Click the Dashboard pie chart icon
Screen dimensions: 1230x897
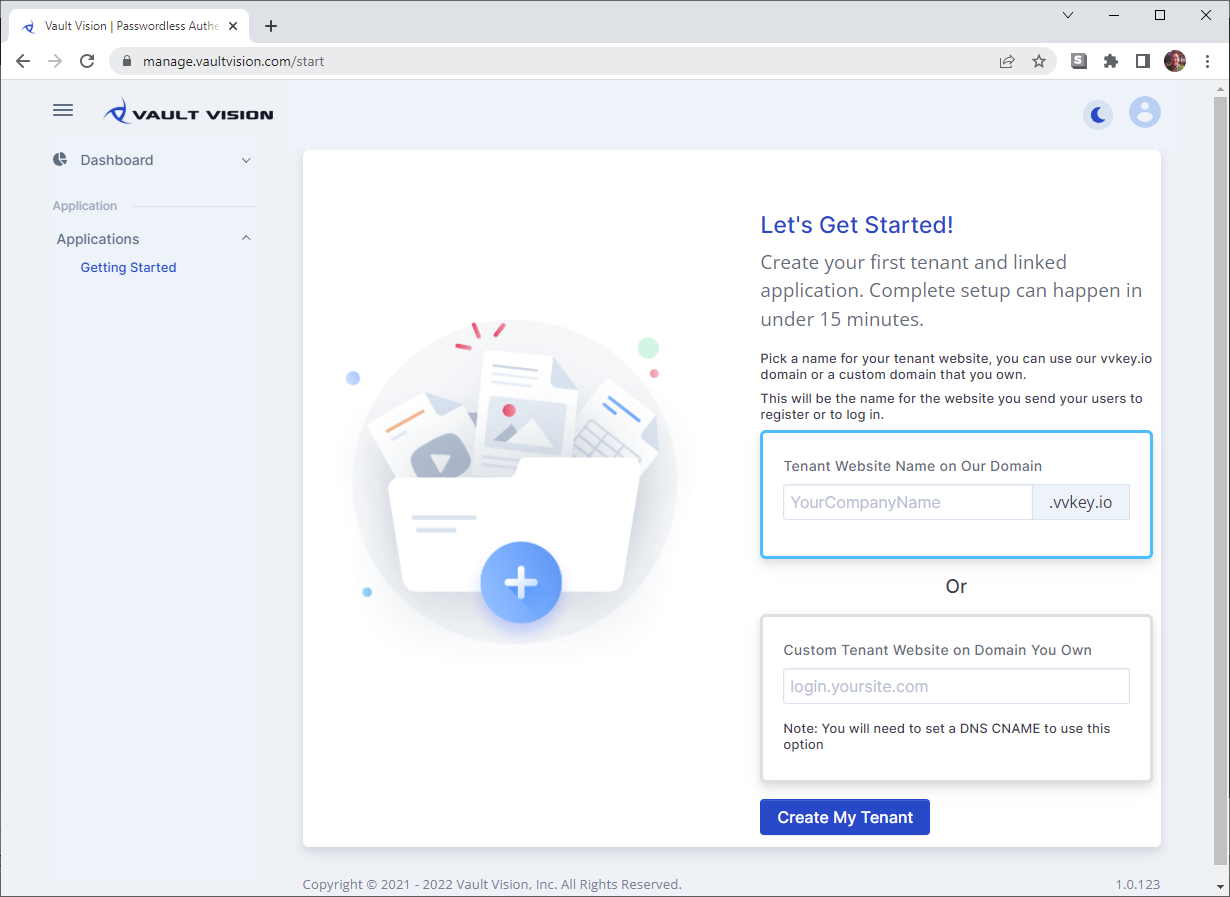[x=60, y=160]
